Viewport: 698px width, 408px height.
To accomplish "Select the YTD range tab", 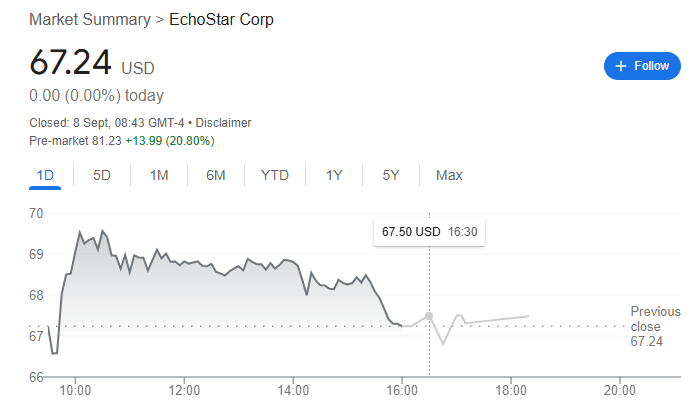I will pos(275,175).
